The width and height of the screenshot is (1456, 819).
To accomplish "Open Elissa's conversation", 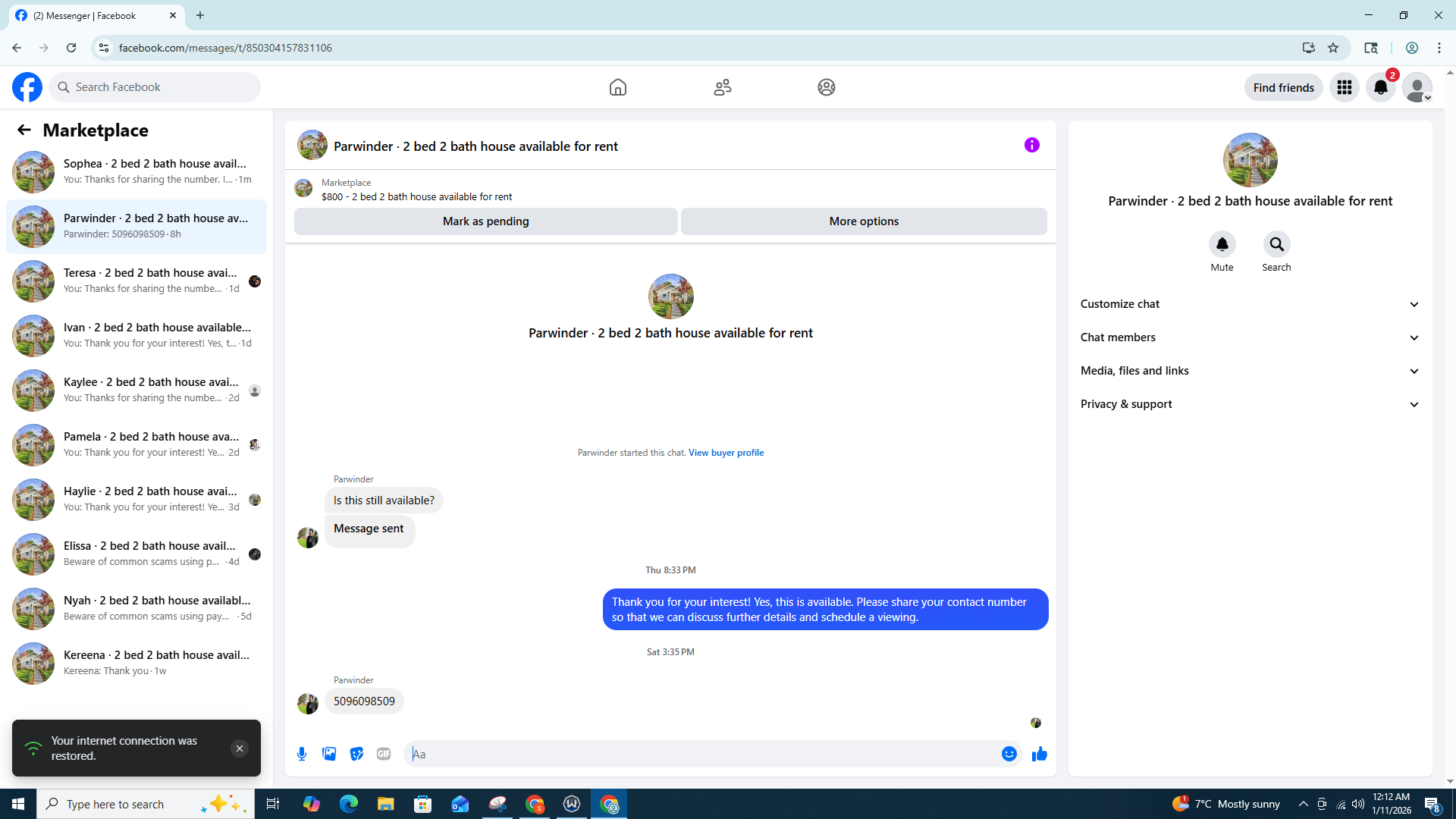I will 136,554.
